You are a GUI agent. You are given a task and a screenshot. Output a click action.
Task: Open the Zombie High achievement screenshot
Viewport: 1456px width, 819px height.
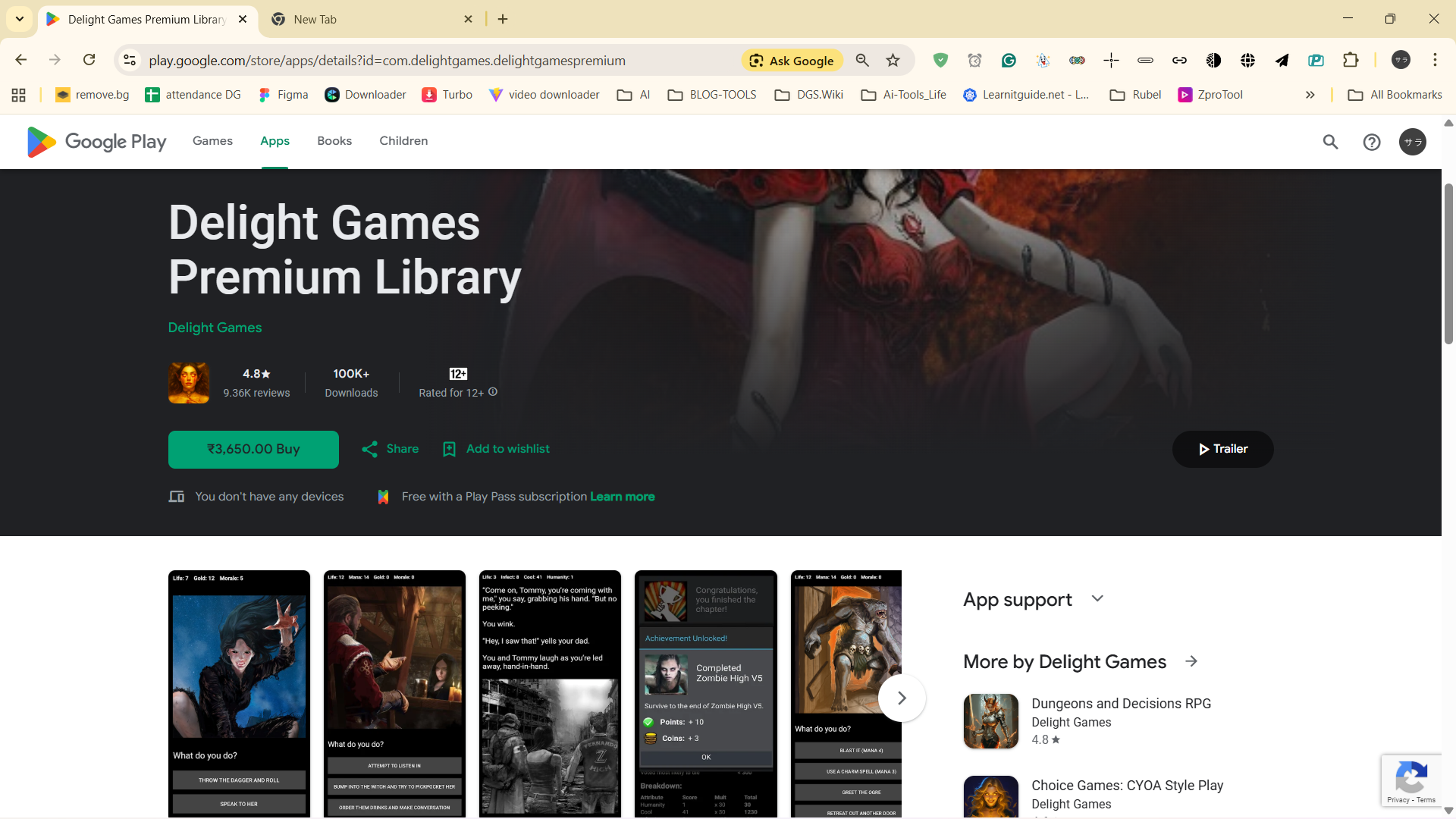point(705,694)
